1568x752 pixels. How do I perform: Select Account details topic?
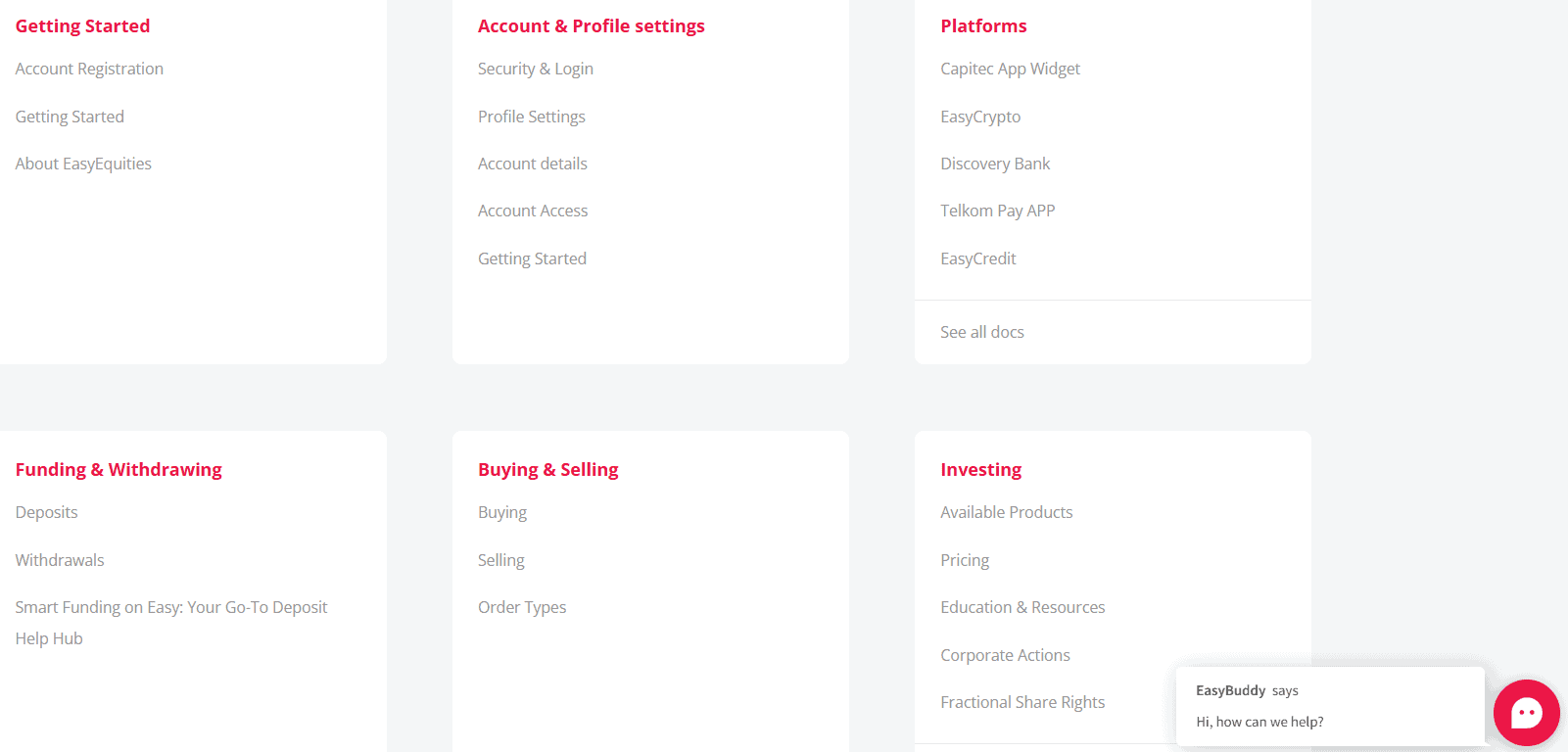click(x=533, y=164)
